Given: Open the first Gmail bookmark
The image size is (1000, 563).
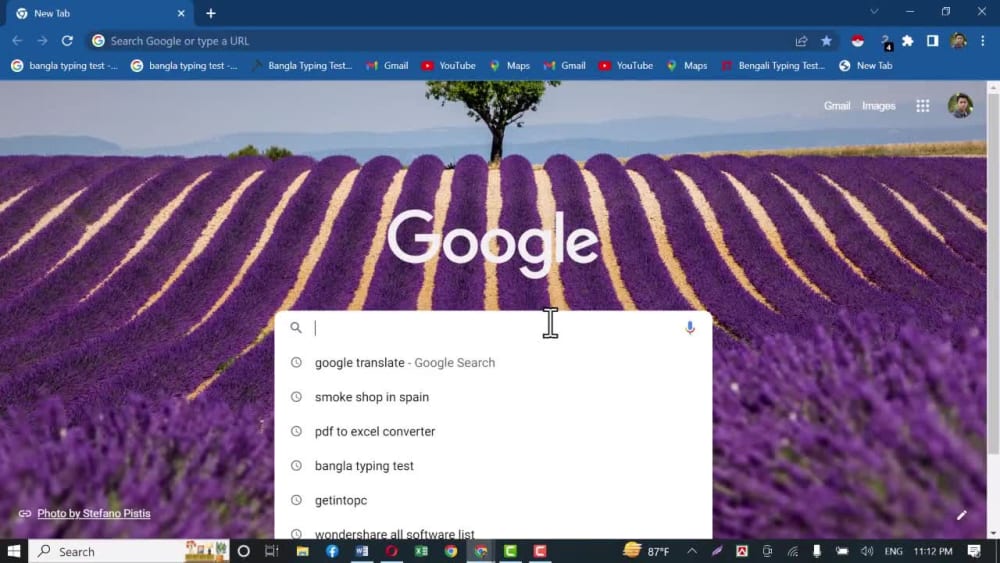Looking at the screenshot, I should [x=387, y=66].
